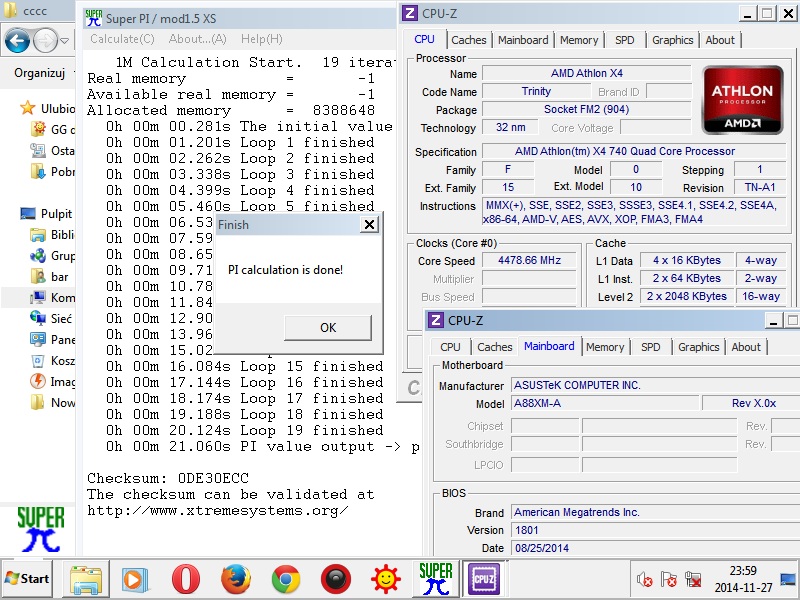This screenshot has height=600, width=800.
Task: Click the xtremesystems.org URL text
Action: tap(218, 511)
